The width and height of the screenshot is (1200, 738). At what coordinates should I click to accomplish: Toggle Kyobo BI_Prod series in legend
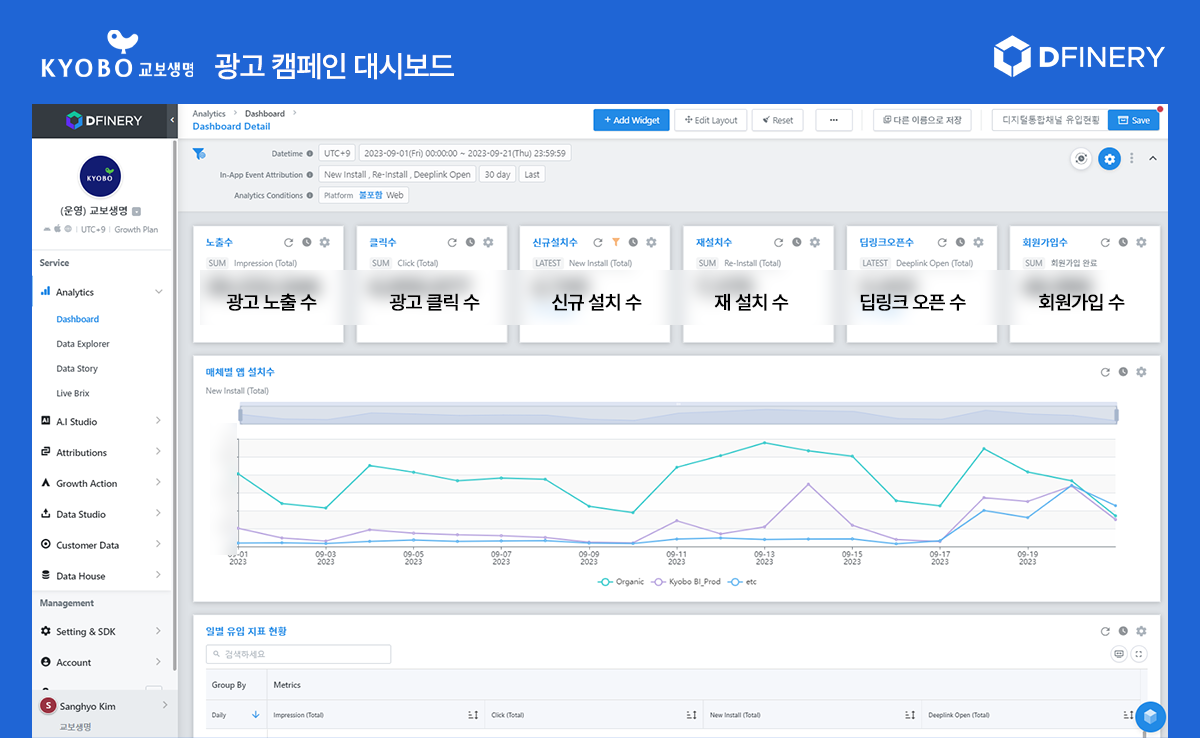point(686,581)
